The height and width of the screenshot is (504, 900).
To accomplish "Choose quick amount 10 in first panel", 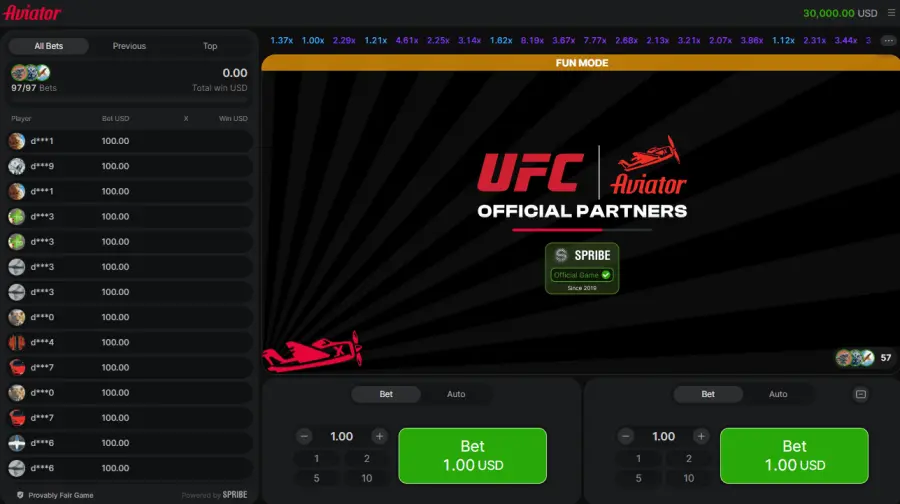I will pyautogui.click(x=367, y=478).
